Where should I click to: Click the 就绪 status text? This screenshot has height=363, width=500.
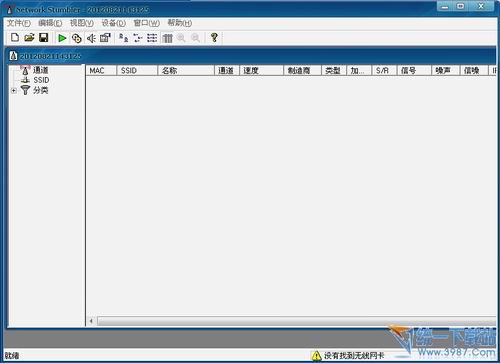click(x=12, y=356)
